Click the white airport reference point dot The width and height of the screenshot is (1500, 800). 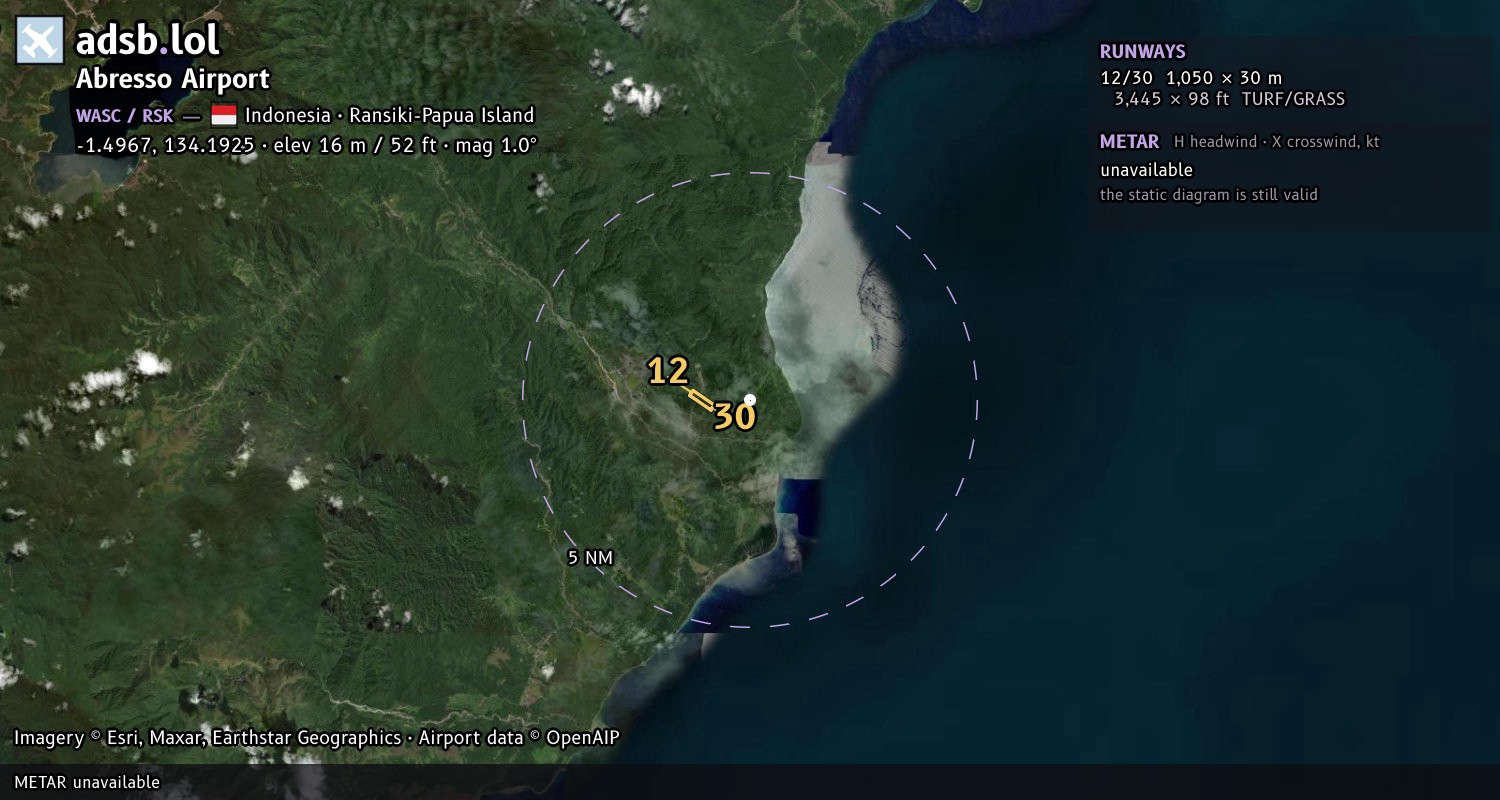point(750,400)
